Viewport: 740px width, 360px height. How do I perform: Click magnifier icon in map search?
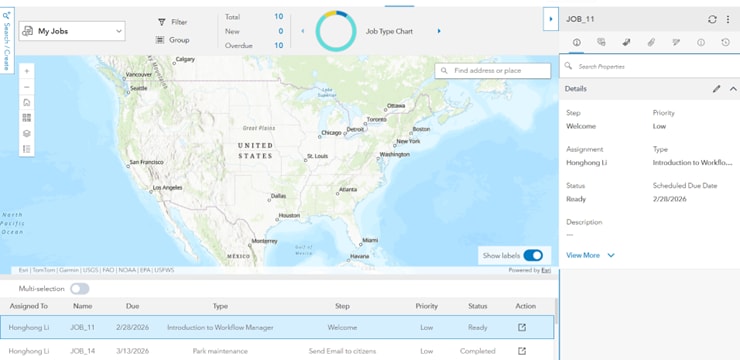pyautogui.click(x=444, y=71)
